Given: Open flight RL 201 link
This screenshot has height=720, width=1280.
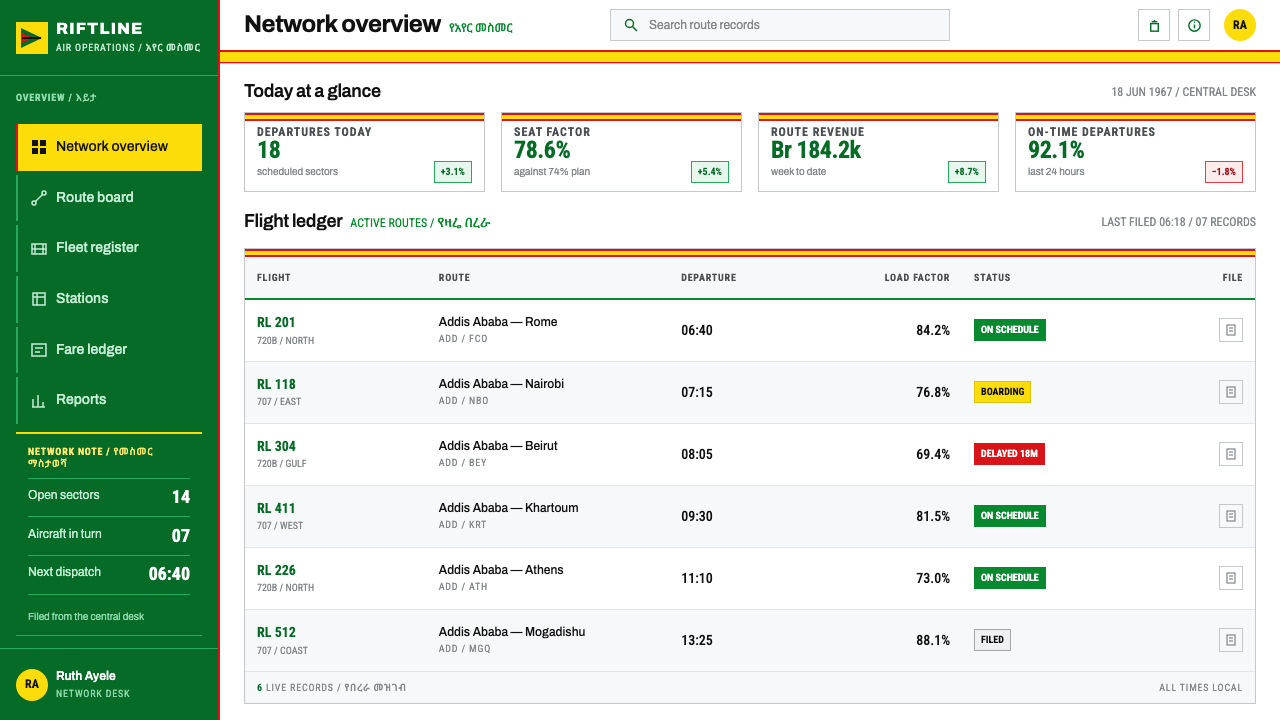Looking at the screenshot, I should [x=276, y=322].
